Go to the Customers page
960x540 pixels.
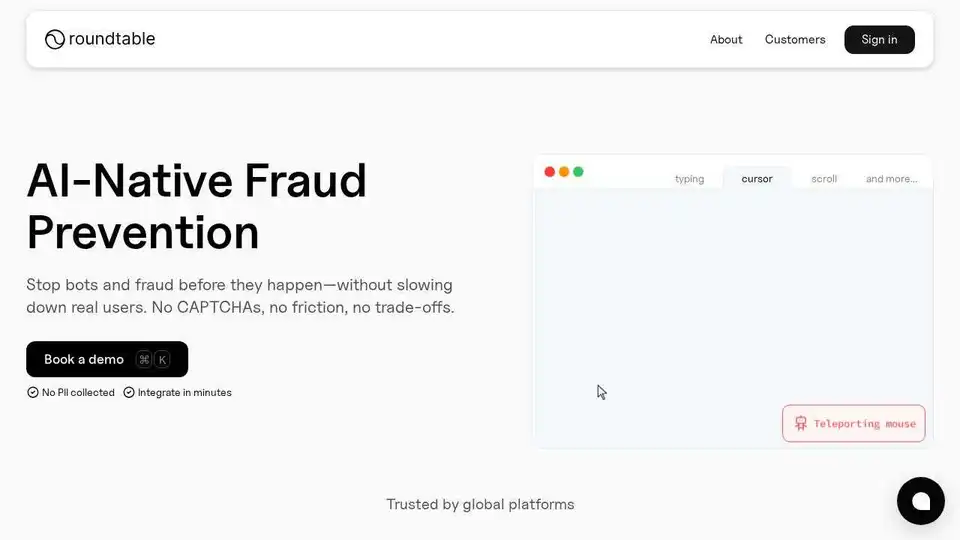tap(795, 39)
